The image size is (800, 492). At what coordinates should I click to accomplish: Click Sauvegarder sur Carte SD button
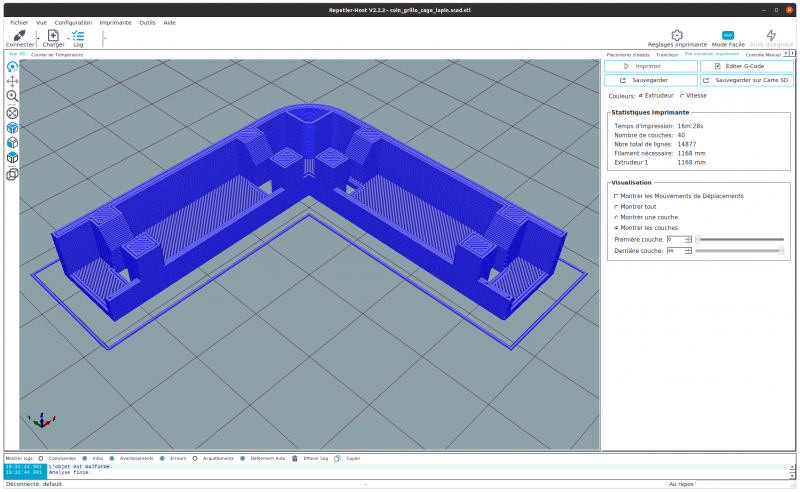(746, 80)
